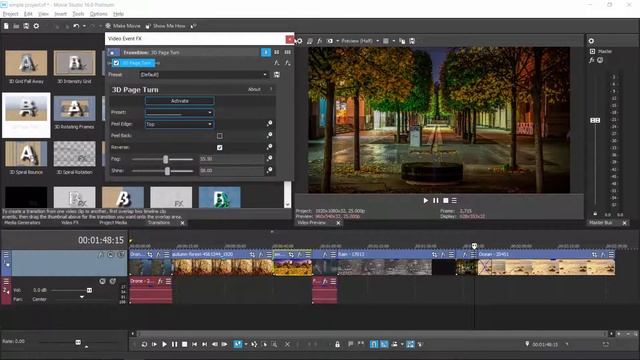Save preview snapshot to file
Image resolution: width=640 pixels, height=360 pixels.
coord(412,41)
